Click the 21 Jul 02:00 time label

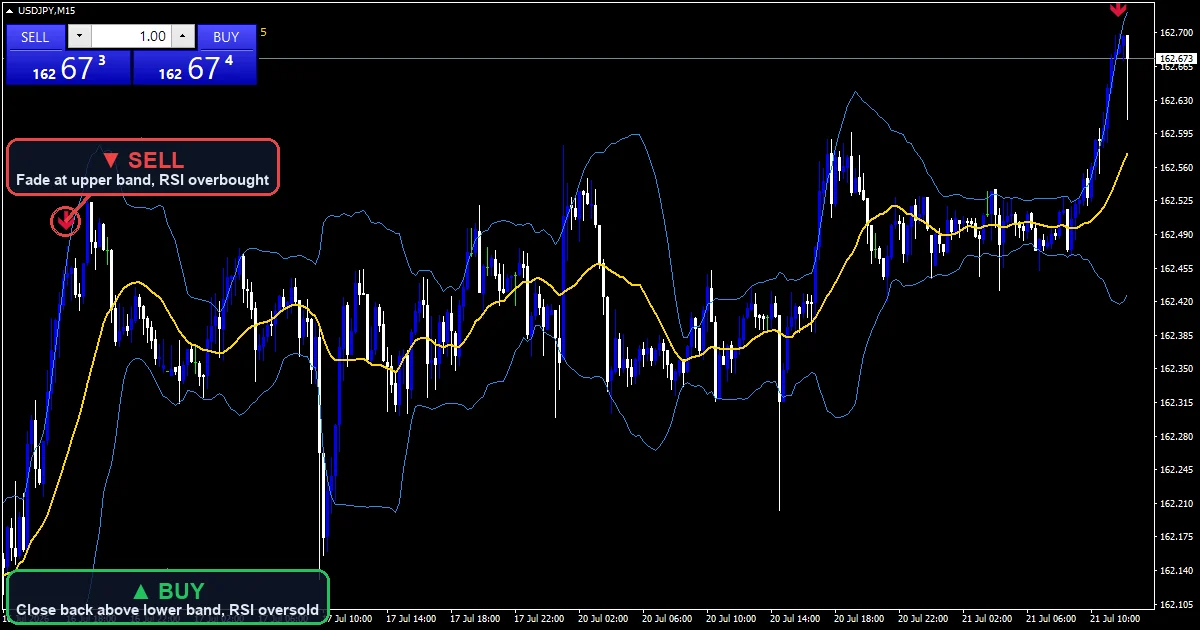click(x=989, y=619)
